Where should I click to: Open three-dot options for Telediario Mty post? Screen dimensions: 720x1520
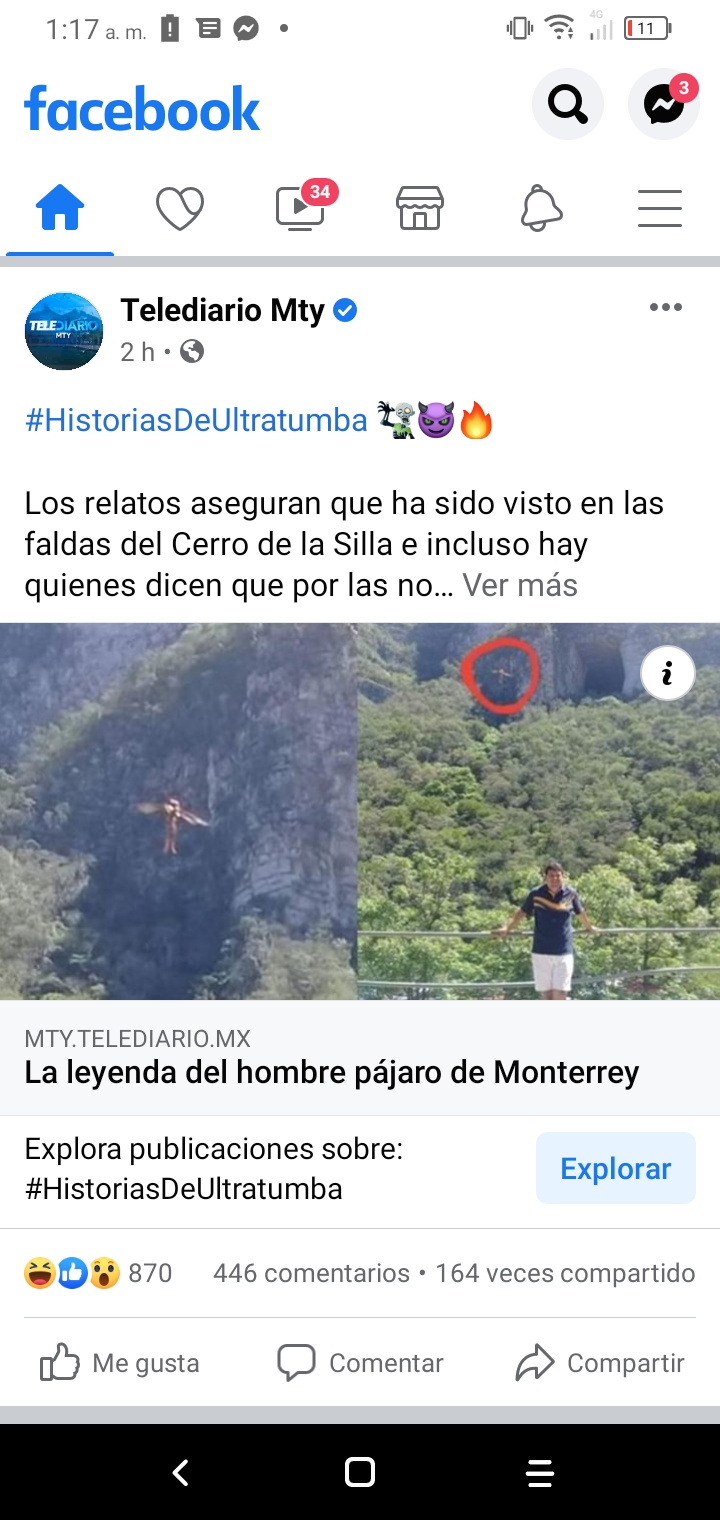tap(666, 307)
